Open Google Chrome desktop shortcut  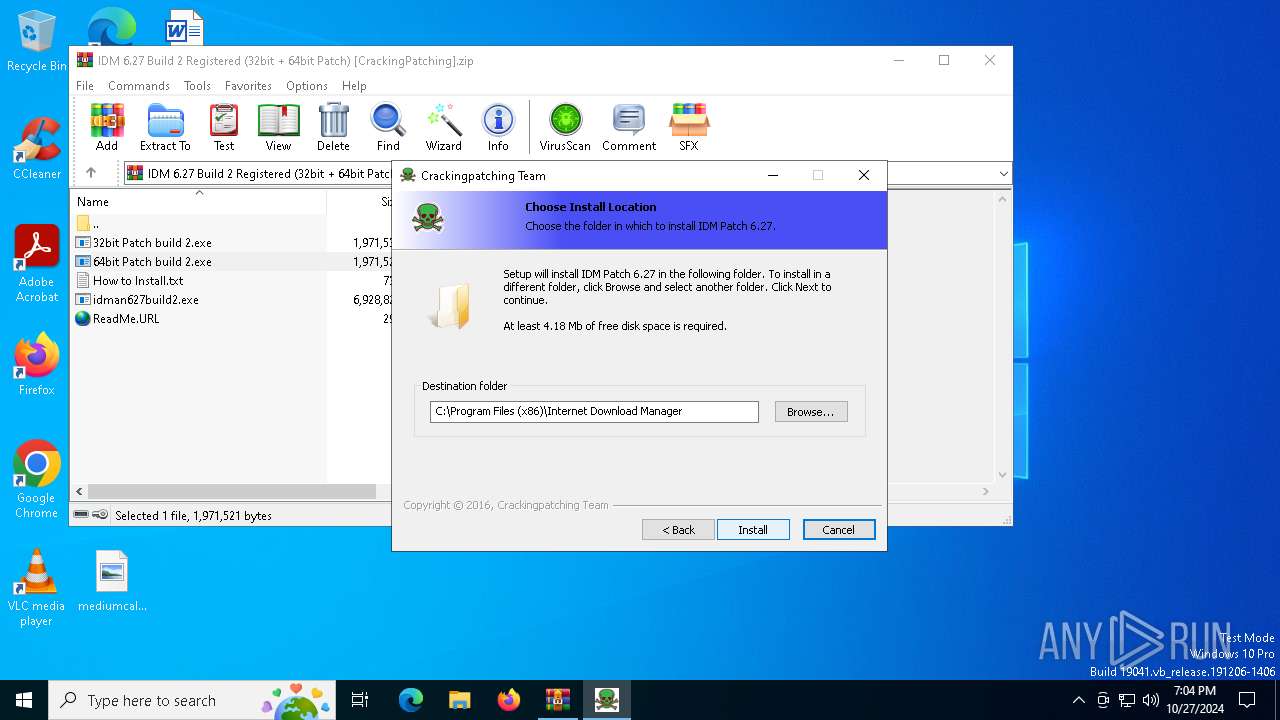pyautogui.click(x=37, y=479)
